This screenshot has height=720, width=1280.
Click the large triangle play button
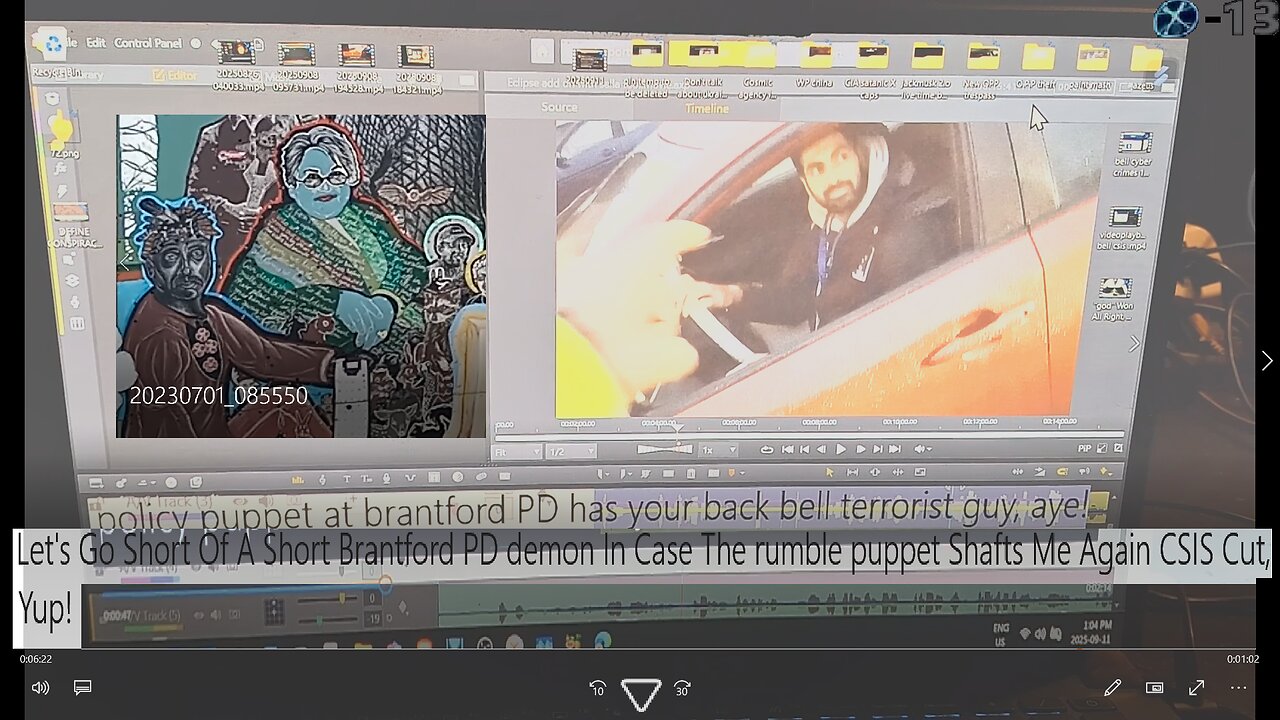[x=640, y=692]
